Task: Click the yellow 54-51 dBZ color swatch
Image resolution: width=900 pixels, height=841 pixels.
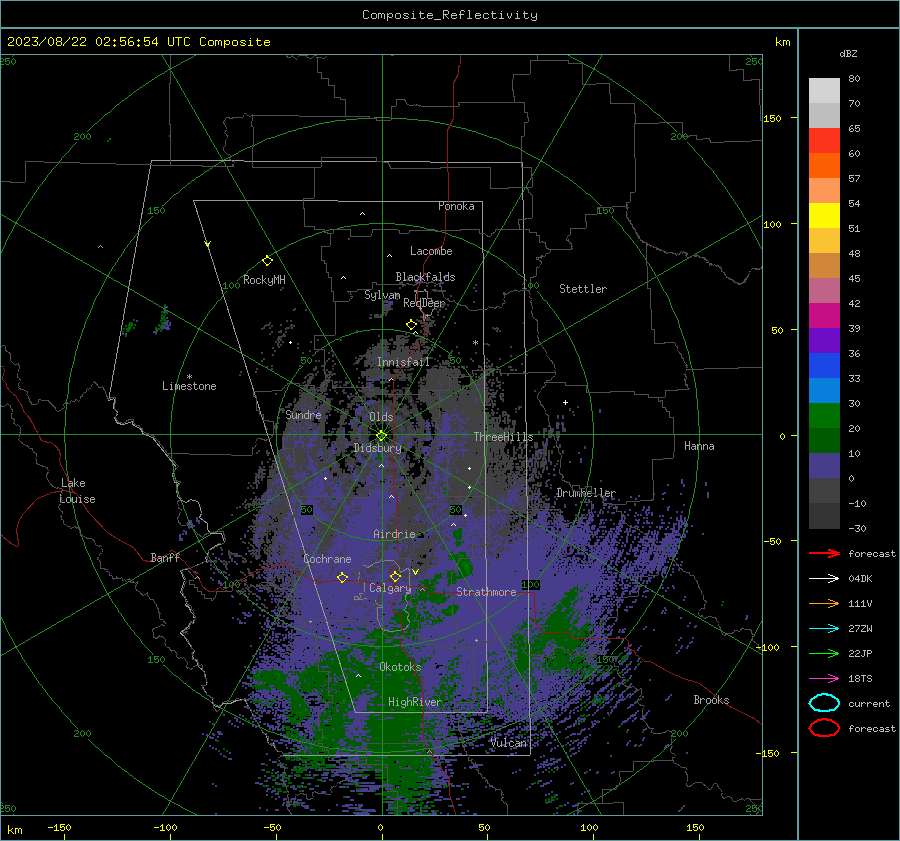Action: point(824,216)
